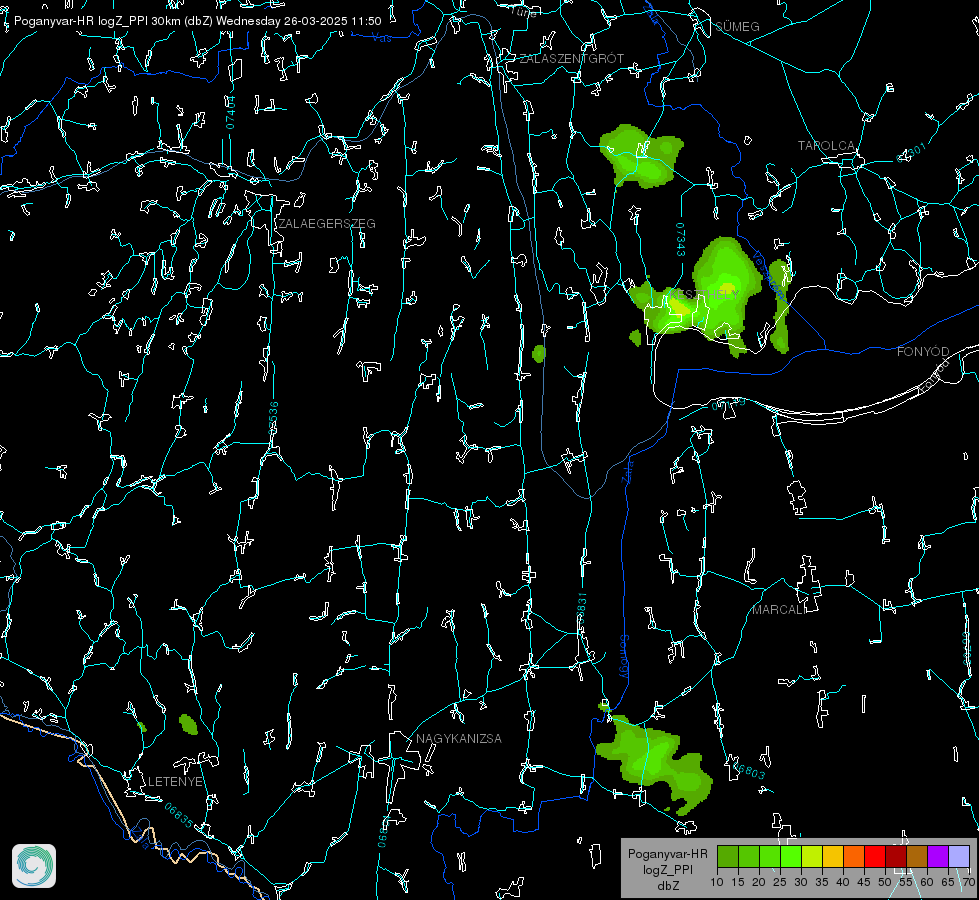979x900 pixels.
Task: Click the 06835 road number label
Action: pos(179,815)
